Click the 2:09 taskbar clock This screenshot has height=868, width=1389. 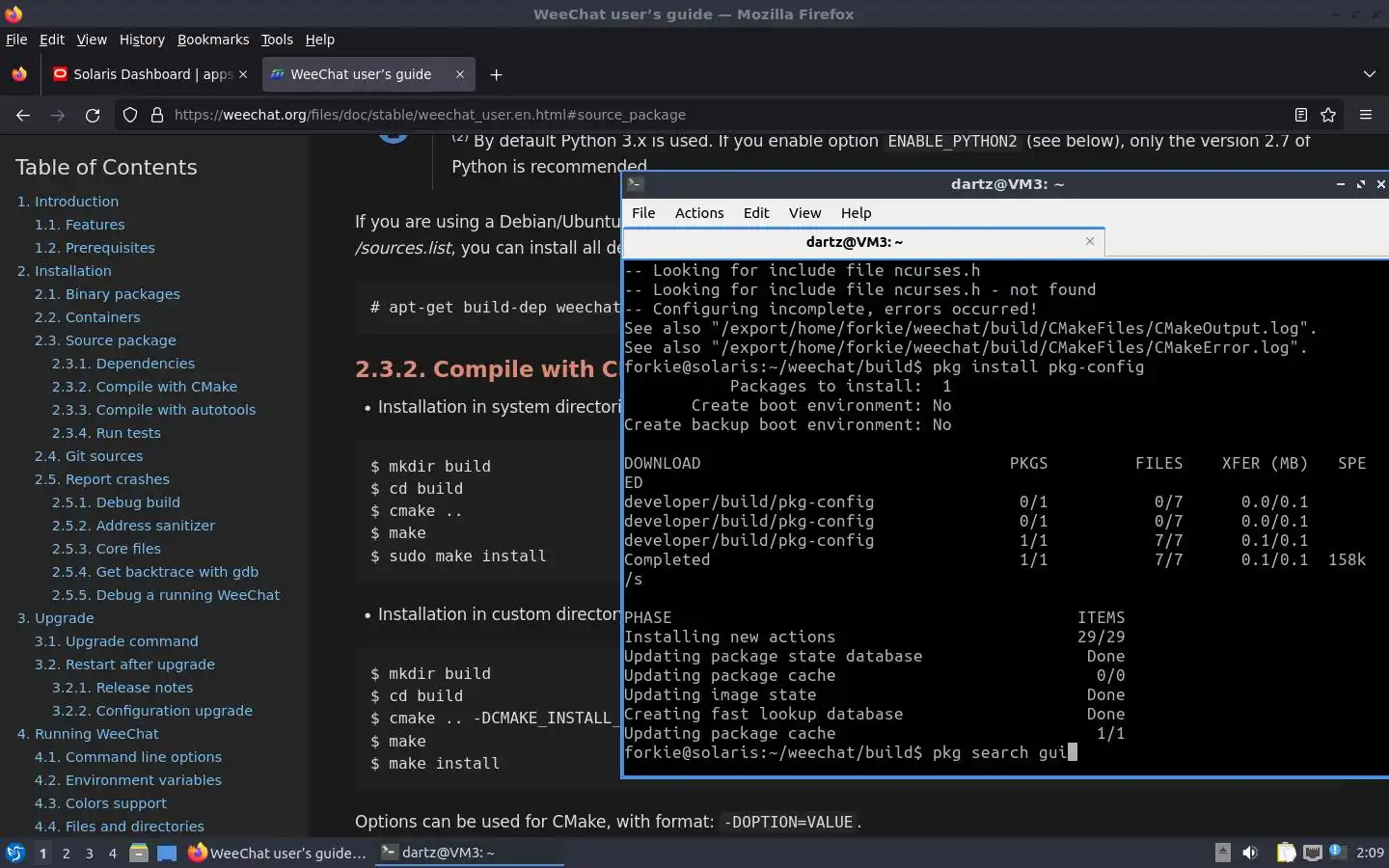click(1370, 853)
